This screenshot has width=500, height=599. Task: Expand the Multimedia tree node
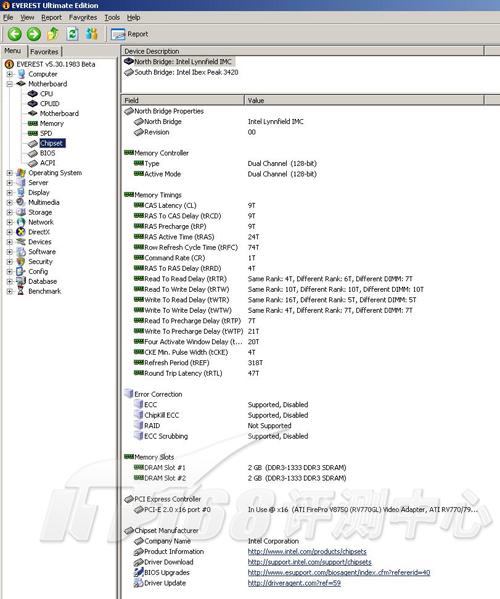(x=10, y=202)
